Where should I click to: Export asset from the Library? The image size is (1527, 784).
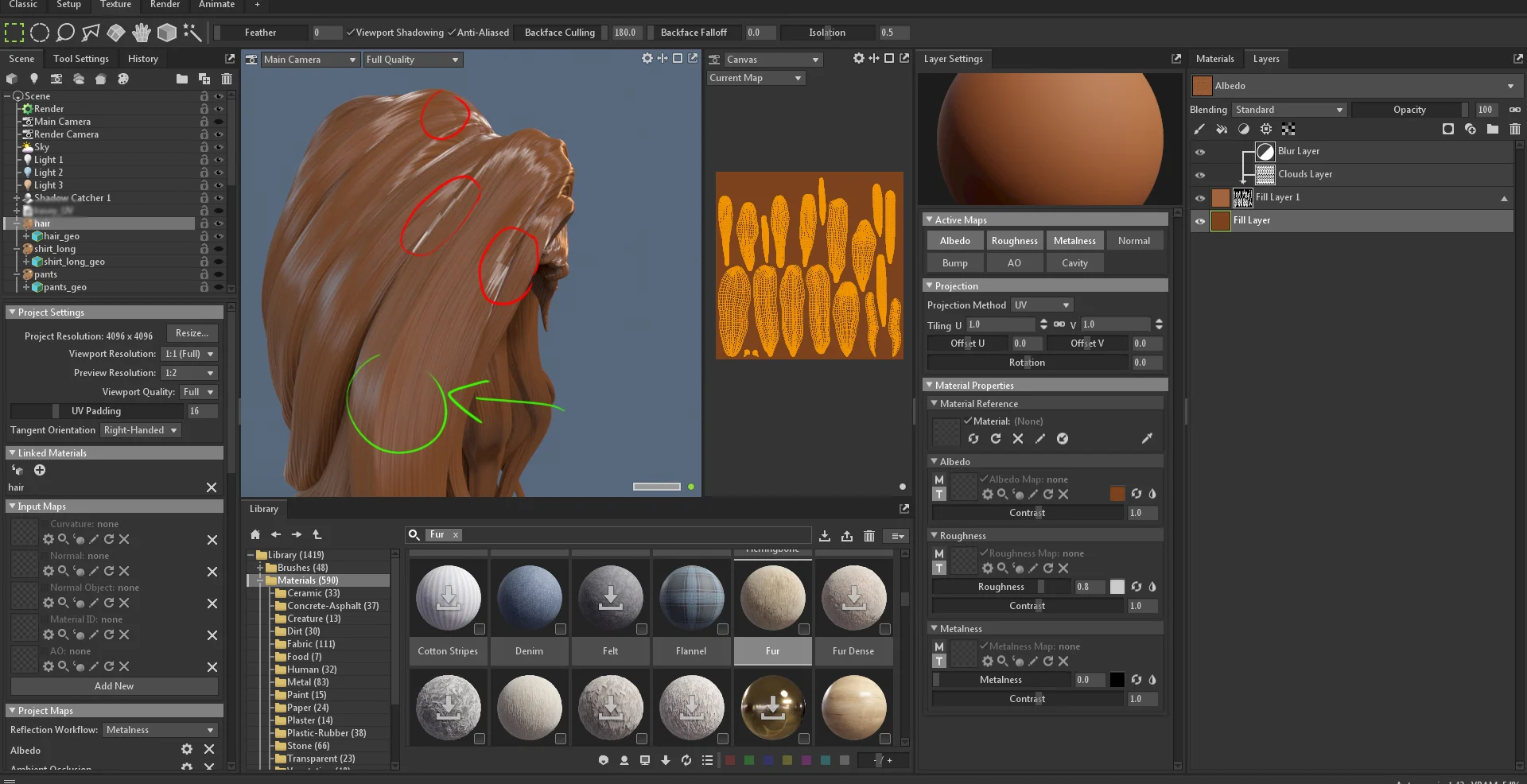[847, 536]
